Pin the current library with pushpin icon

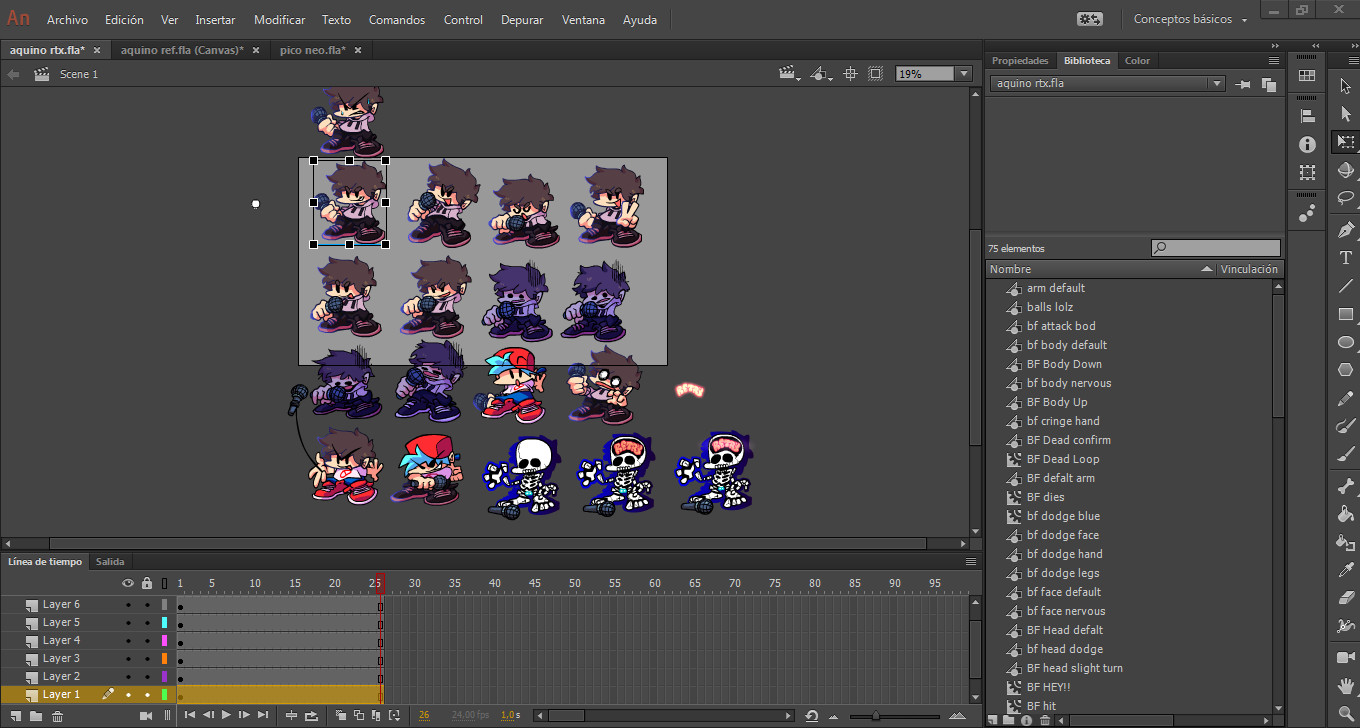[x=1244, y=85]
